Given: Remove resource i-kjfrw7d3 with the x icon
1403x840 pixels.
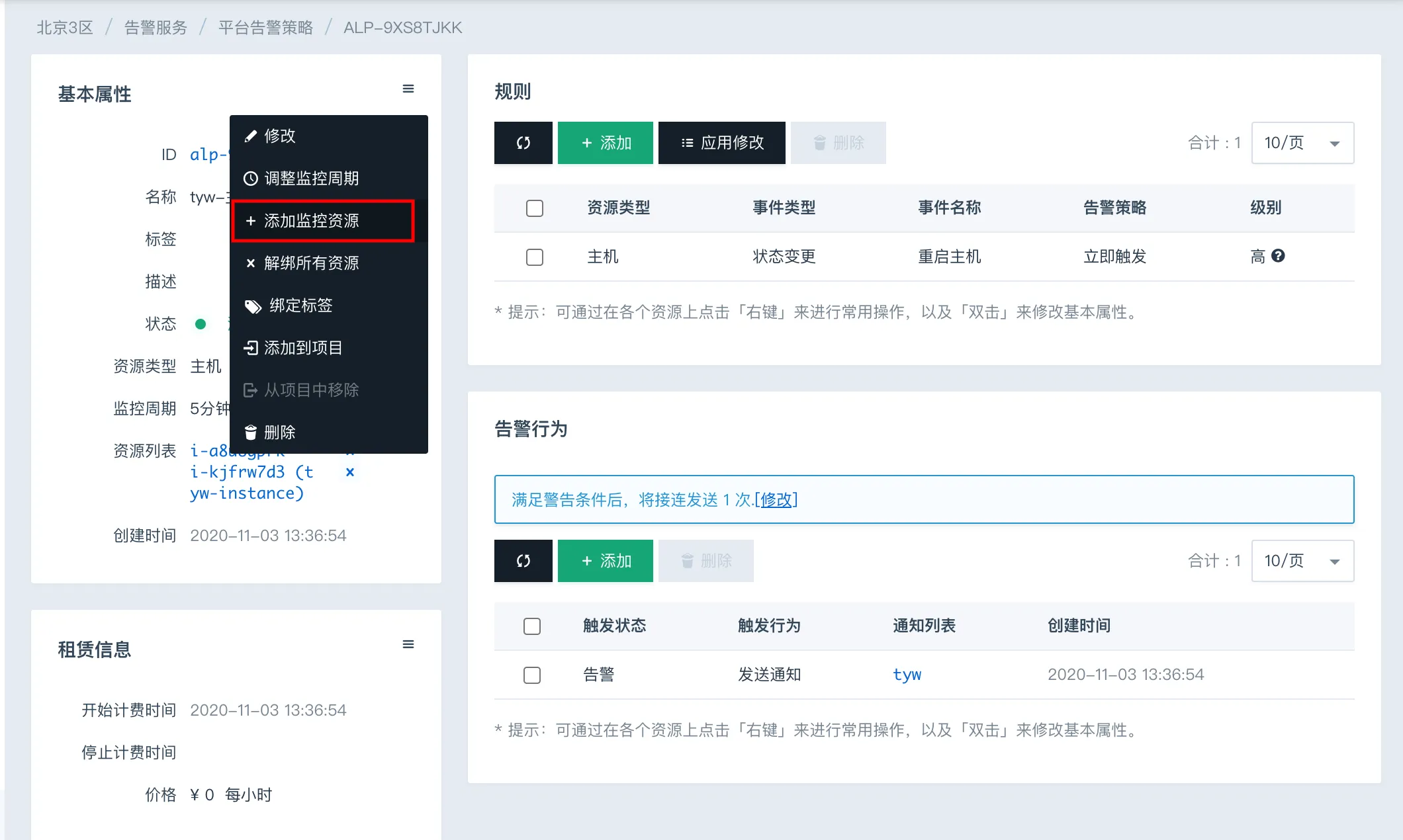Looking at the screenshot, I should click(x=350, y=472).
